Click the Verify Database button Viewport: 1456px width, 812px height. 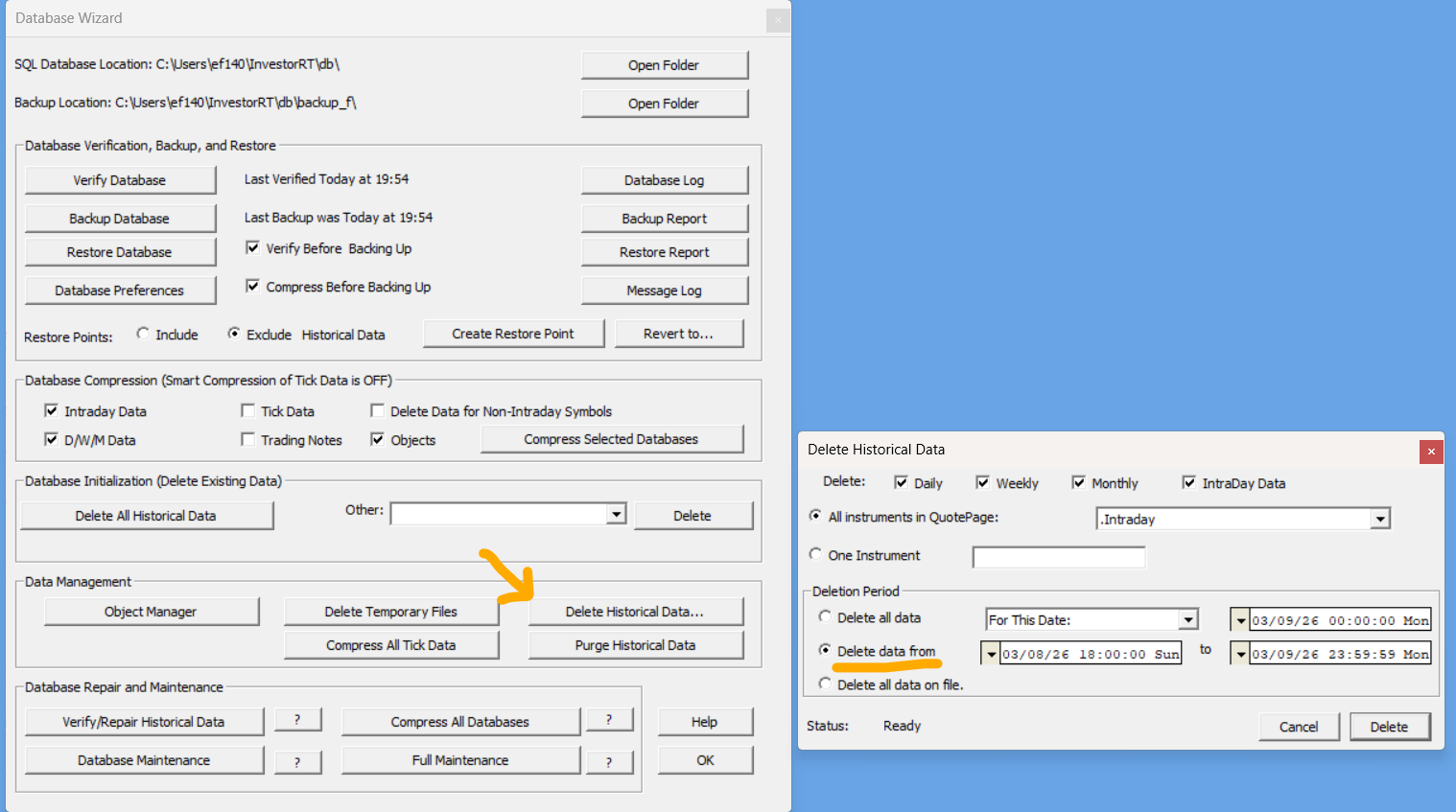(x=120, y=180)
